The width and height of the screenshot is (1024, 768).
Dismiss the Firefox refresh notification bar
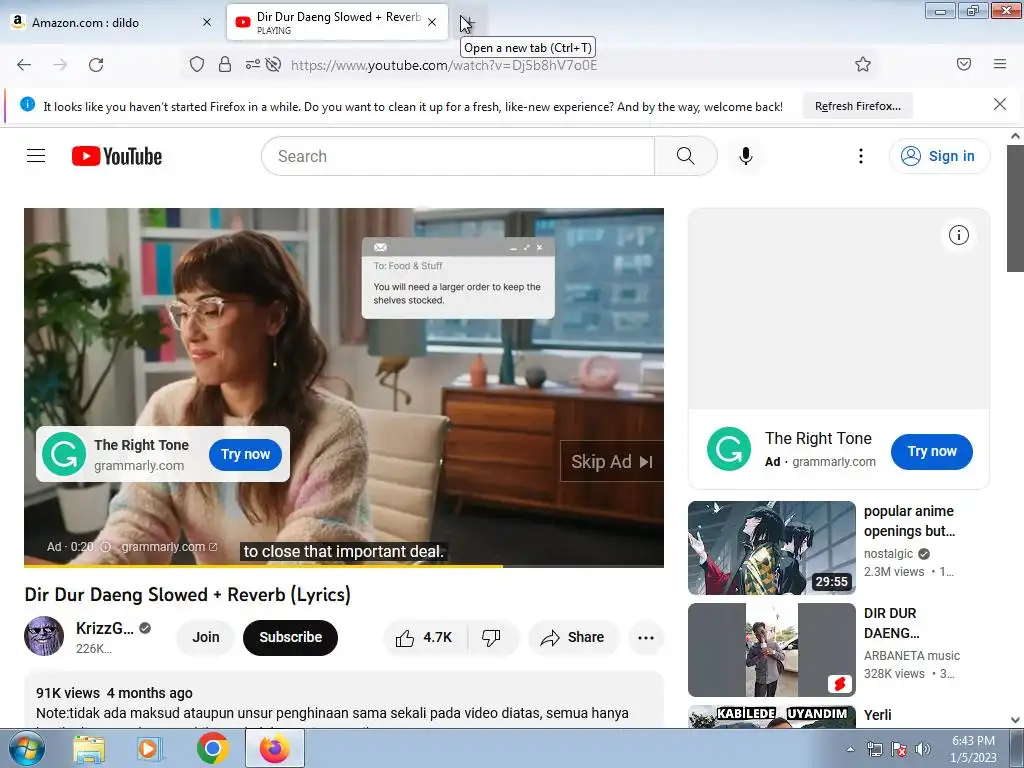1000,104
